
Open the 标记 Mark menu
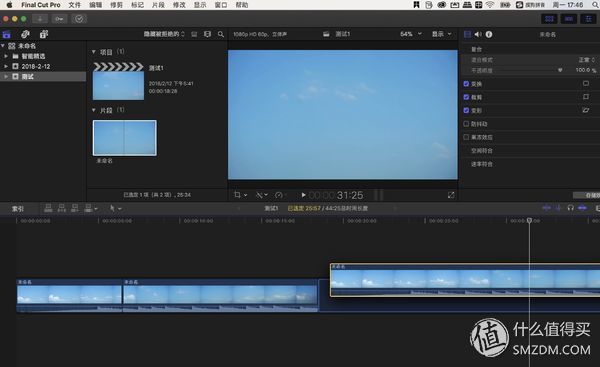pos(137,5)
